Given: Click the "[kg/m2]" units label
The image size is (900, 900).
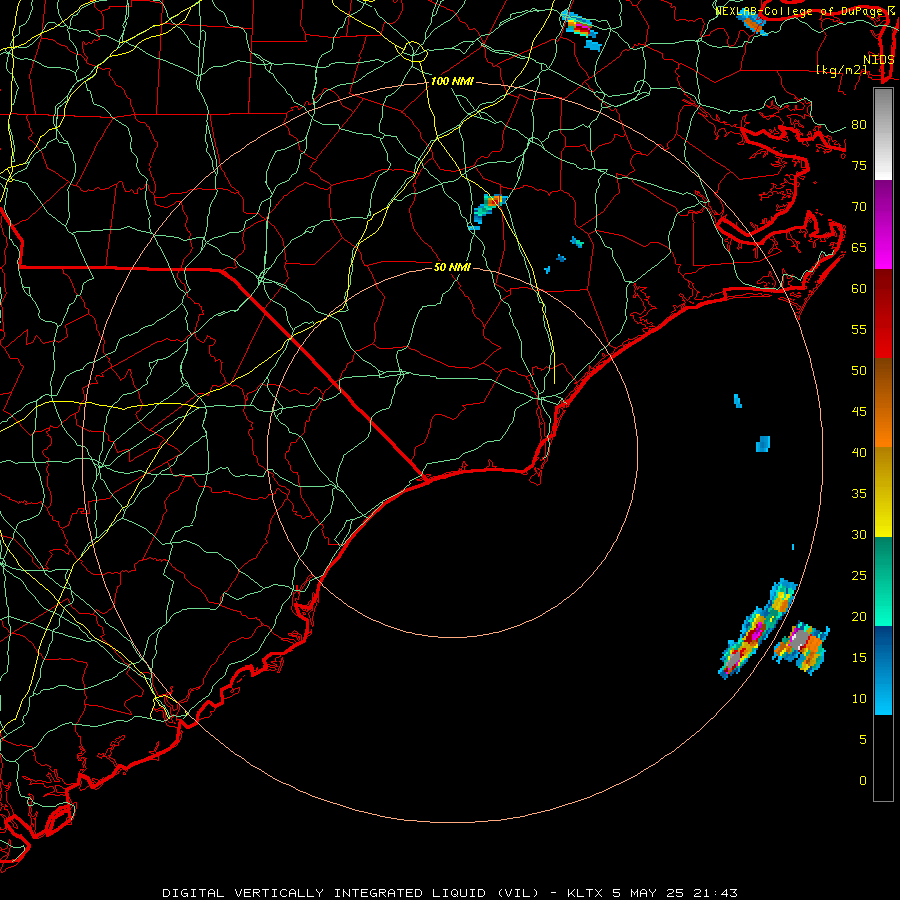Looking at the screenshot, I should point(842,70).
